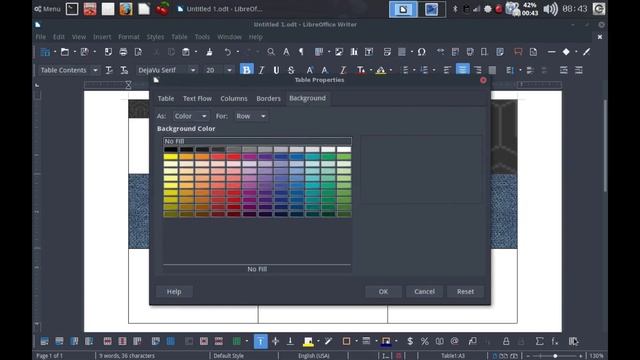Click the Bluetooth tray icon
The height and width of the screenshot is (360, 640).
pos(455,9)
